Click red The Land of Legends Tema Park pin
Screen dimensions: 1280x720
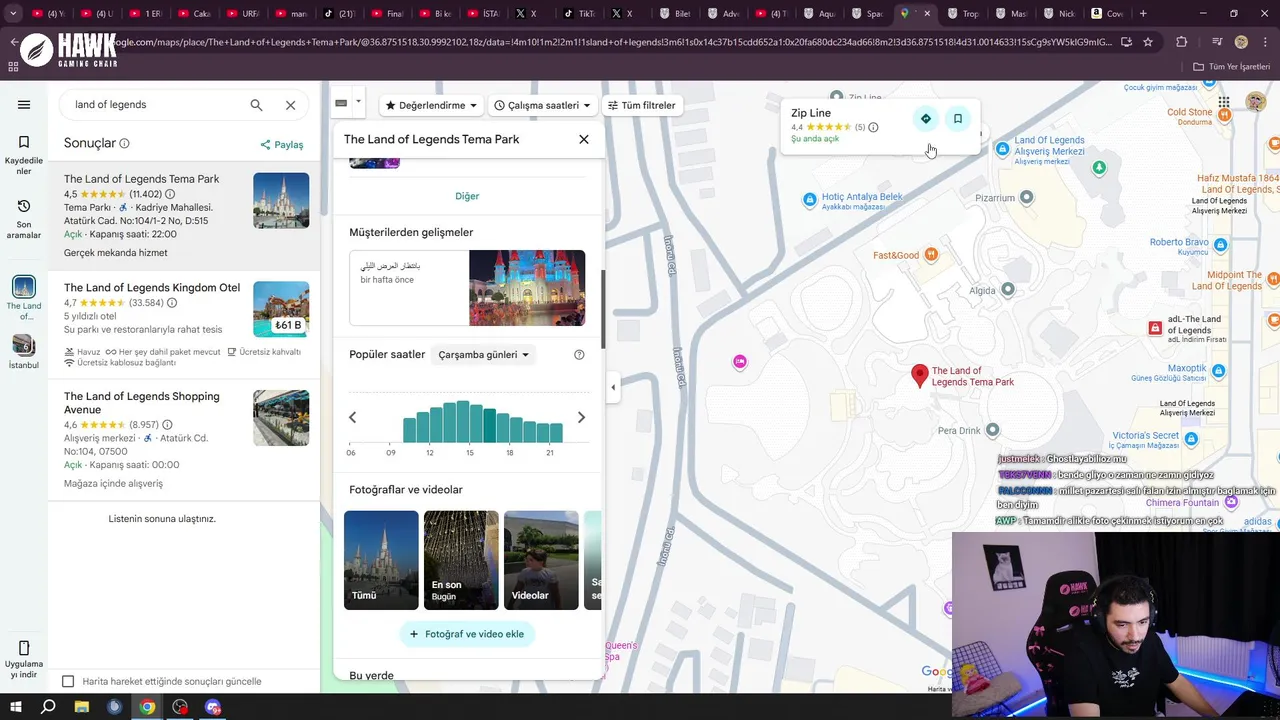click(920, 376)
